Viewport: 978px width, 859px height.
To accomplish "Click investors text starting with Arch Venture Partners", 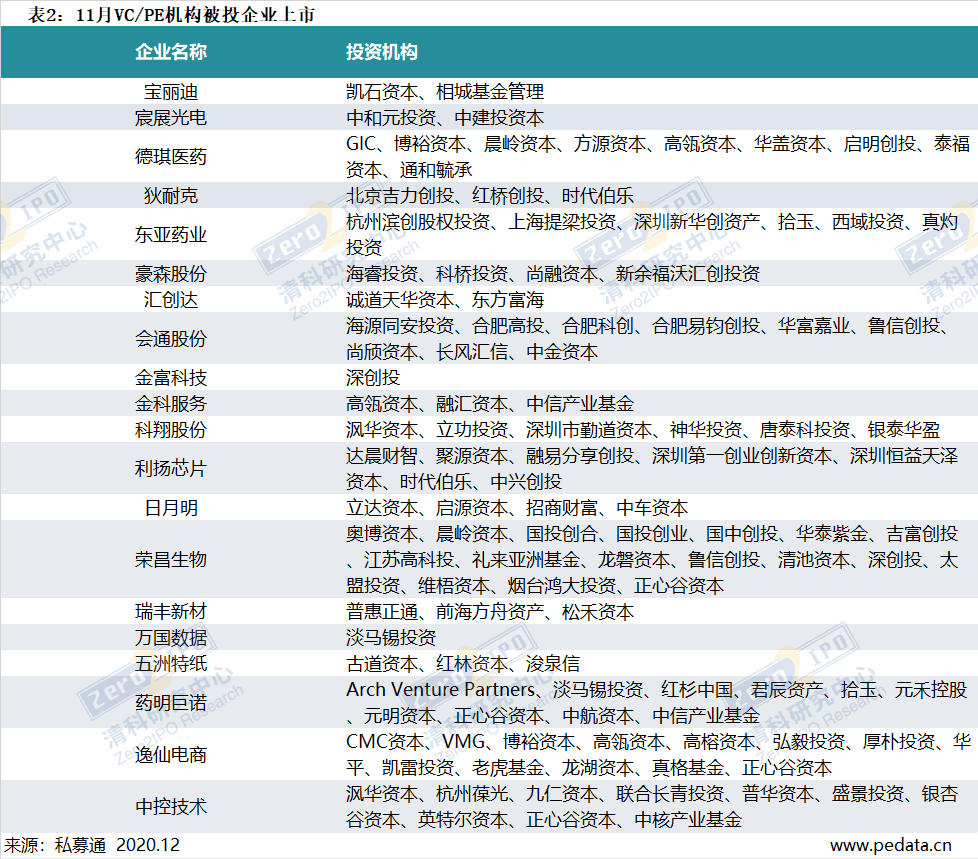I will point(657,703).
